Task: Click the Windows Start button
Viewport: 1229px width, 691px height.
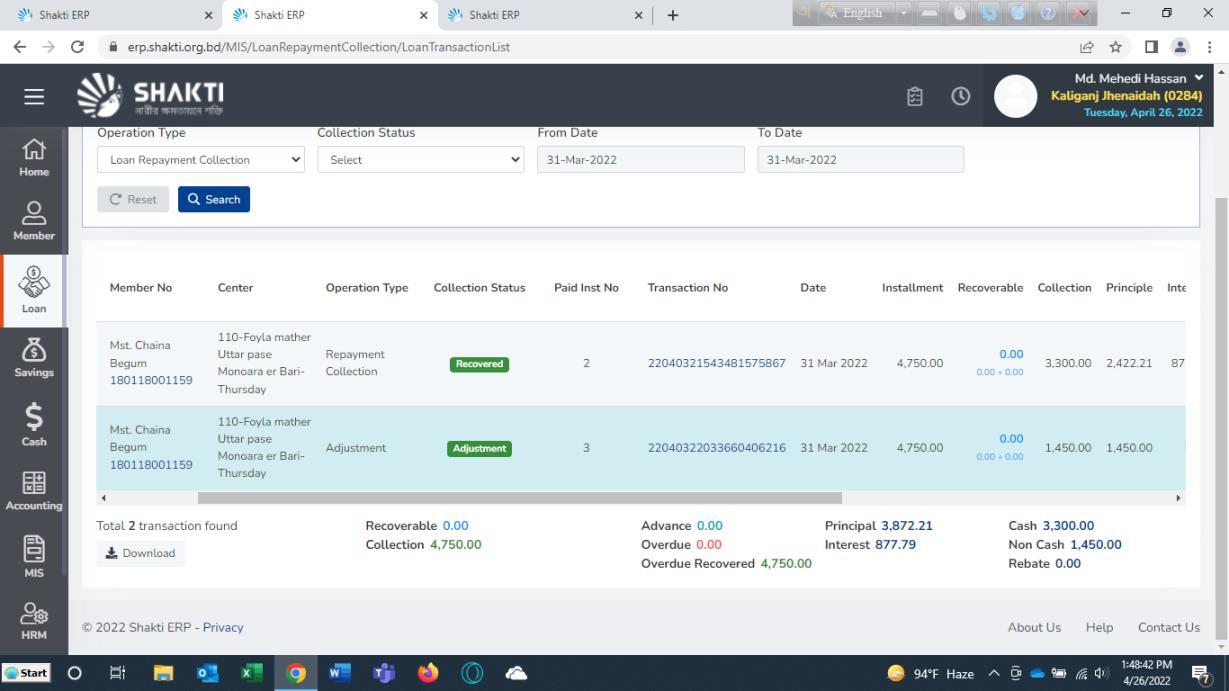Action: click(x=27, y=673)
